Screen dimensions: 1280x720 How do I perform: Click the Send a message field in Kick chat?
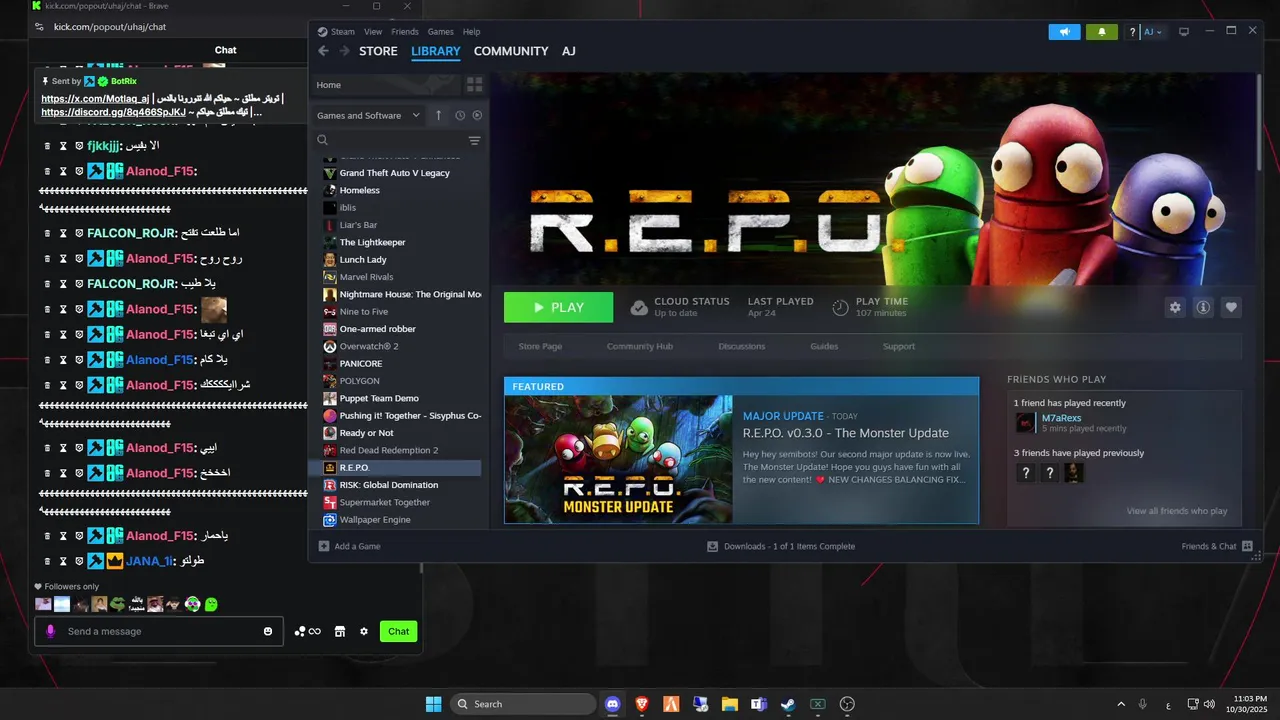click(158, 631)
